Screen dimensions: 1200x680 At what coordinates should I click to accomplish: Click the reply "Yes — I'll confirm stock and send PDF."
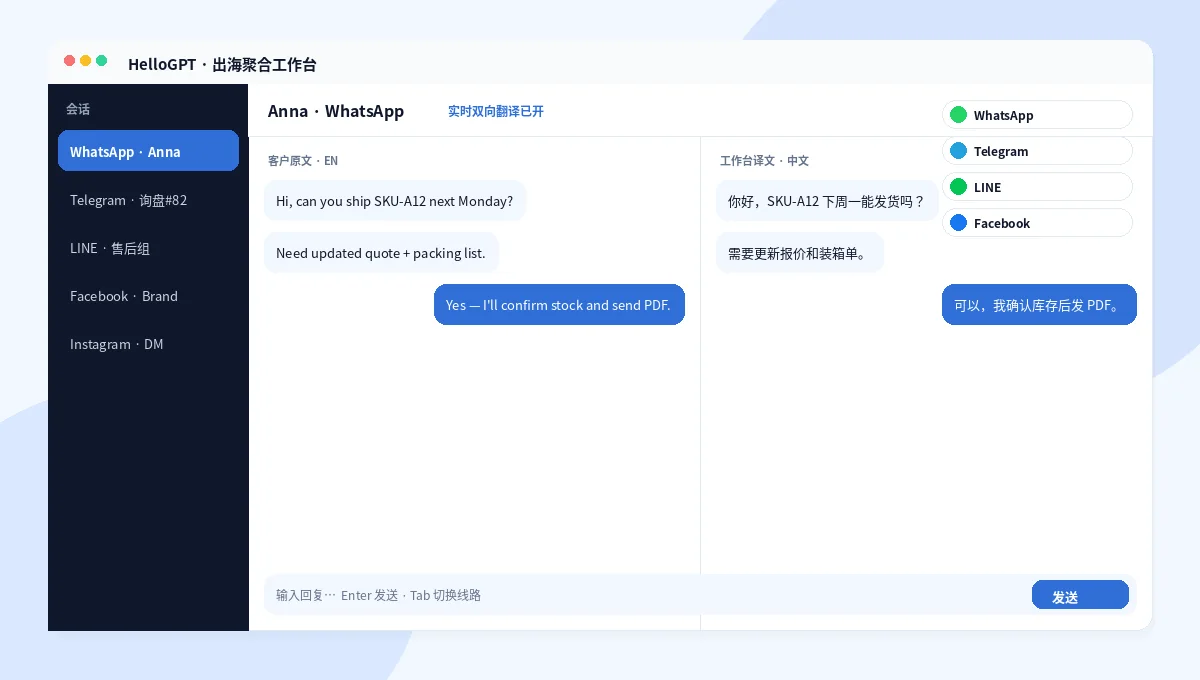click(559, 304)
